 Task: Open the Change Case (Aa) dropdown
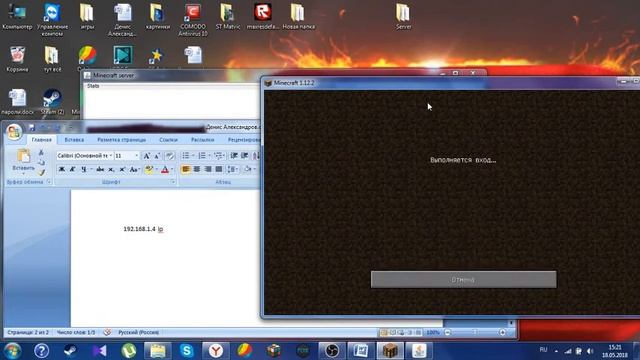pyautogui.click(x=134, y=169)
